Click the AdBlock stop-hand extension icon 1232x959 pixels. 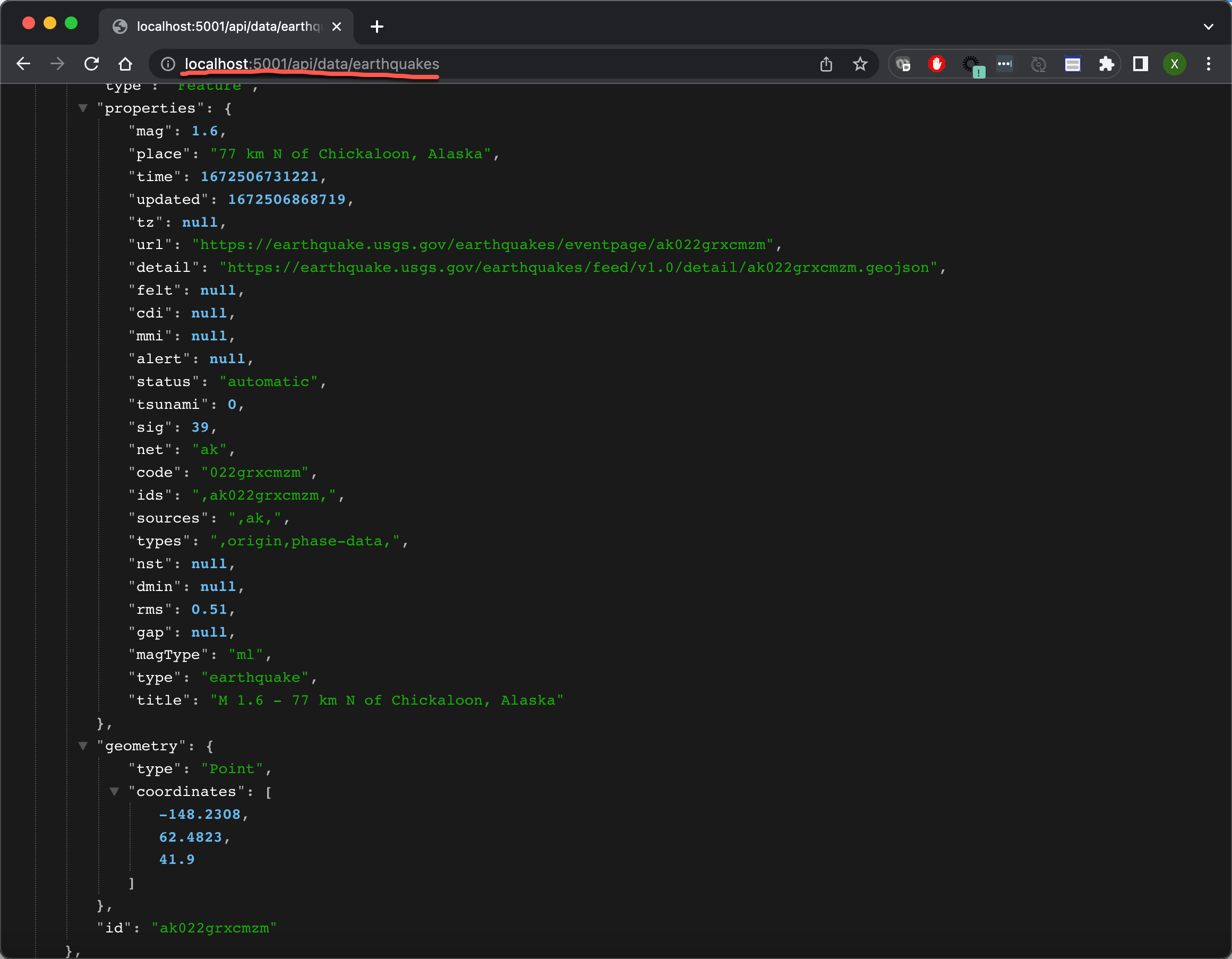click(x=936, y=64)
